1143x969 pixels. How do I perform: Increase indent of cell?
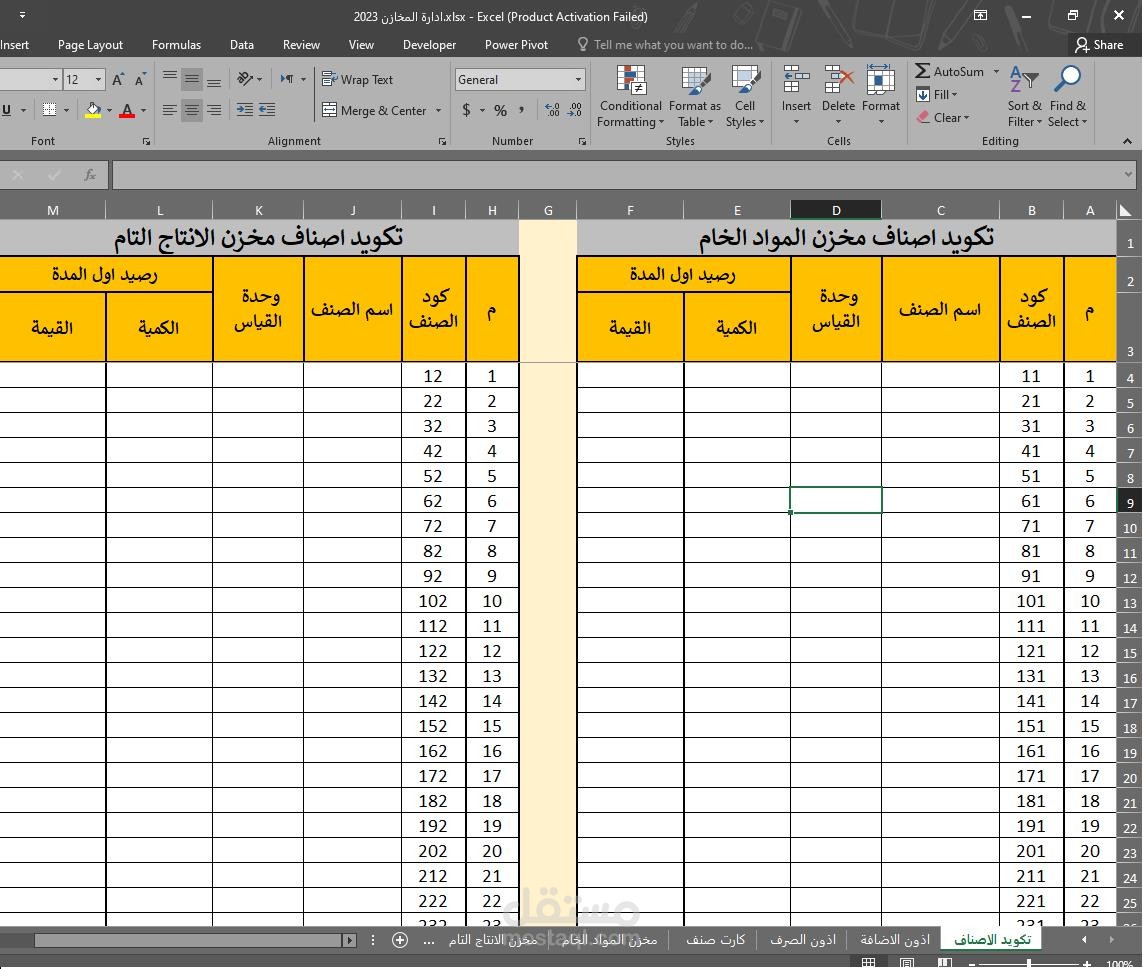(x=268, y=110)
